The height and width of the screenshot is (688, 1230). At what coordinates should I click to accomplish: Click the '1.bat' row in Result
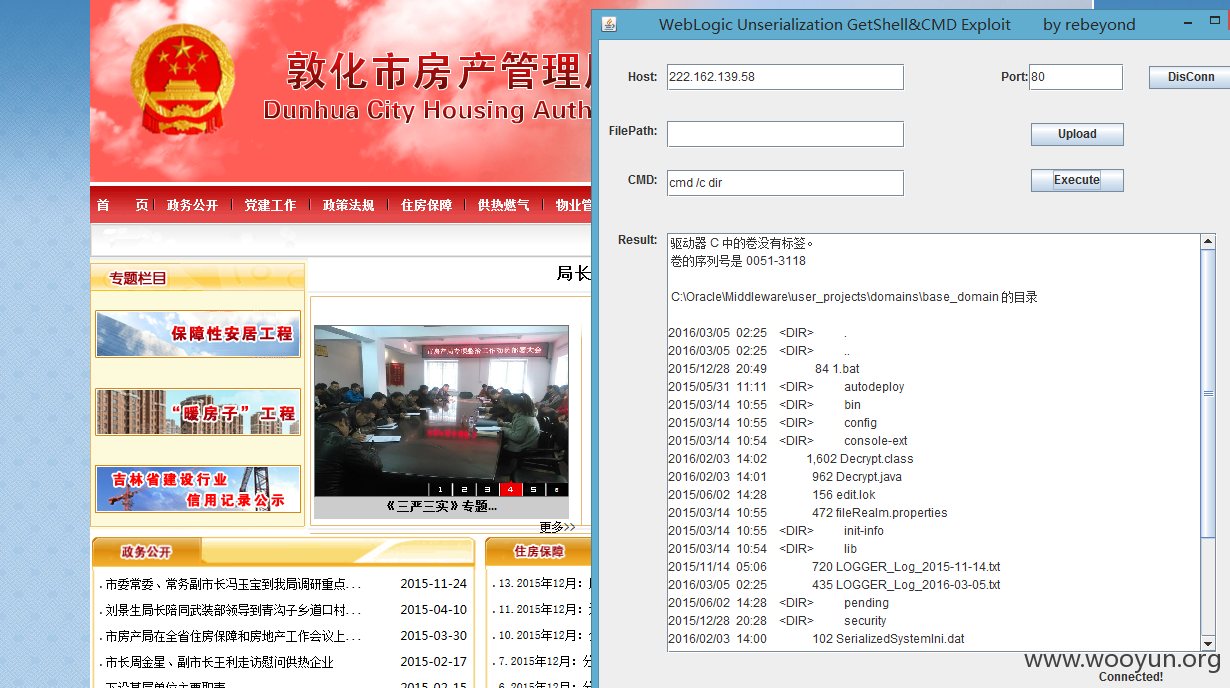pyautogui.click(x=764, y=369)
